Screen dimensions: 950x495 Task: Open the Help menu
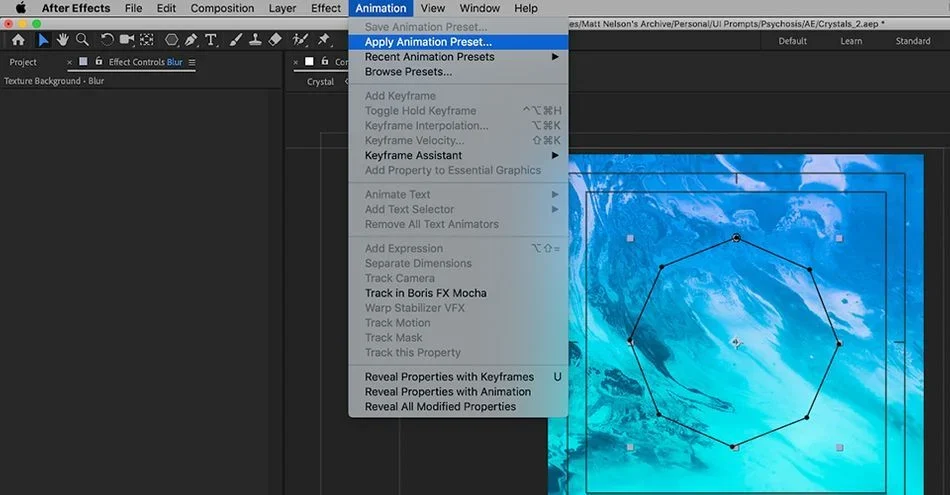[526, 8]
